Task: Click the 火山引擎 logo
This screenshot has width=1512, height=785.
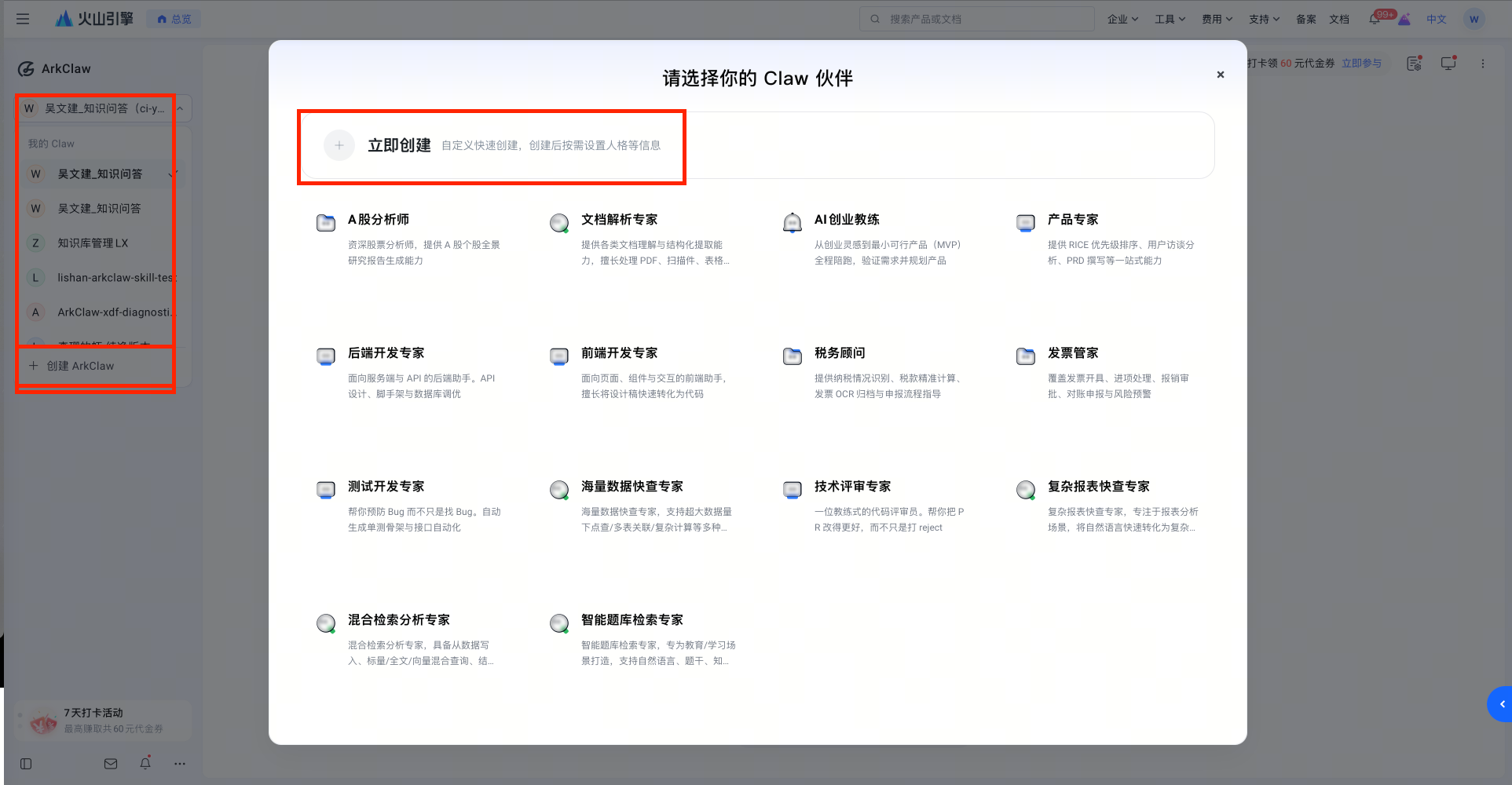Action: click(94, 19)
